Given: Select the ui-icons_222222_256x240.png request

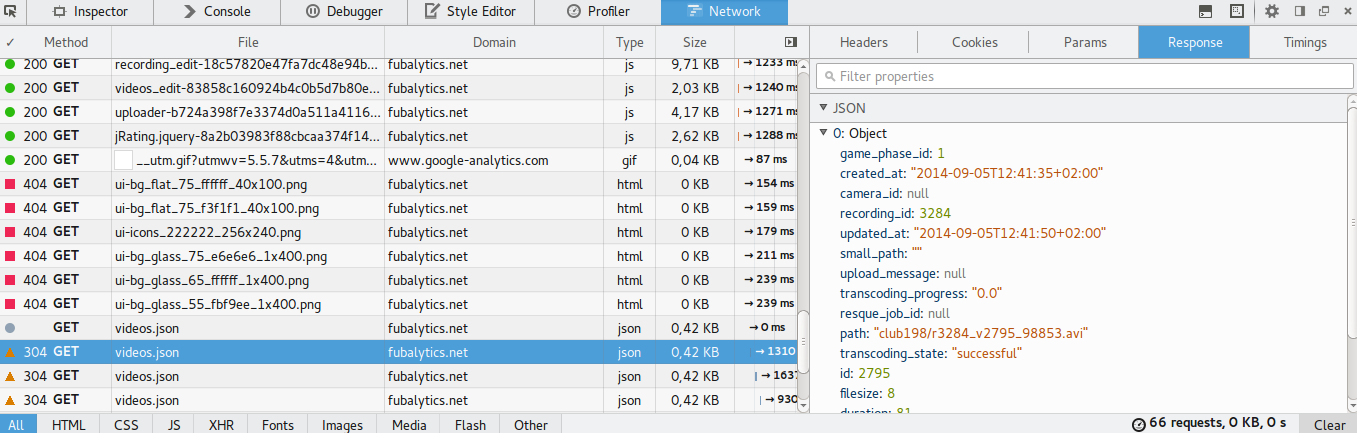Looking at the screenshot, I should [399, 232].
